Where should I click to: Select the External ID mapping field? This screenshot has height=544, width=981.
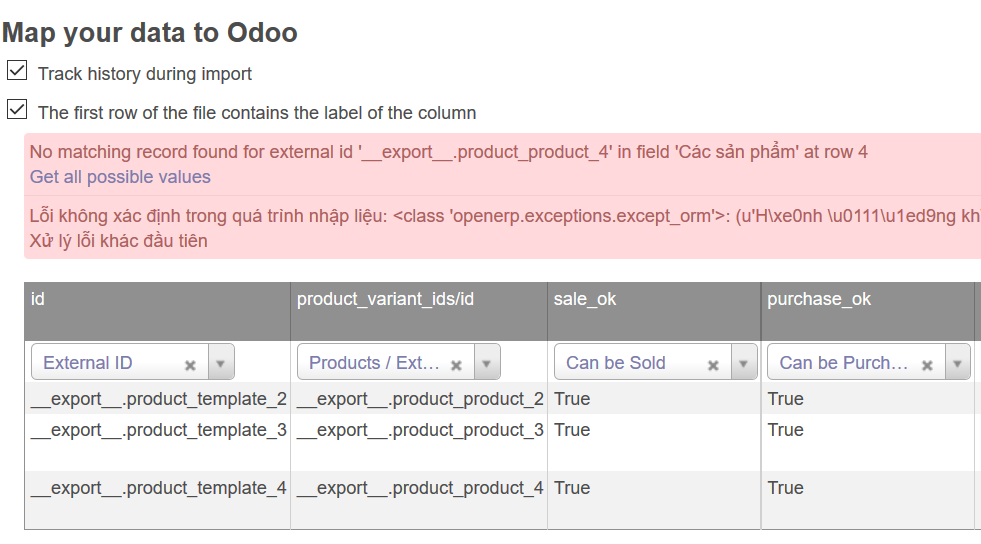(133, 362)
